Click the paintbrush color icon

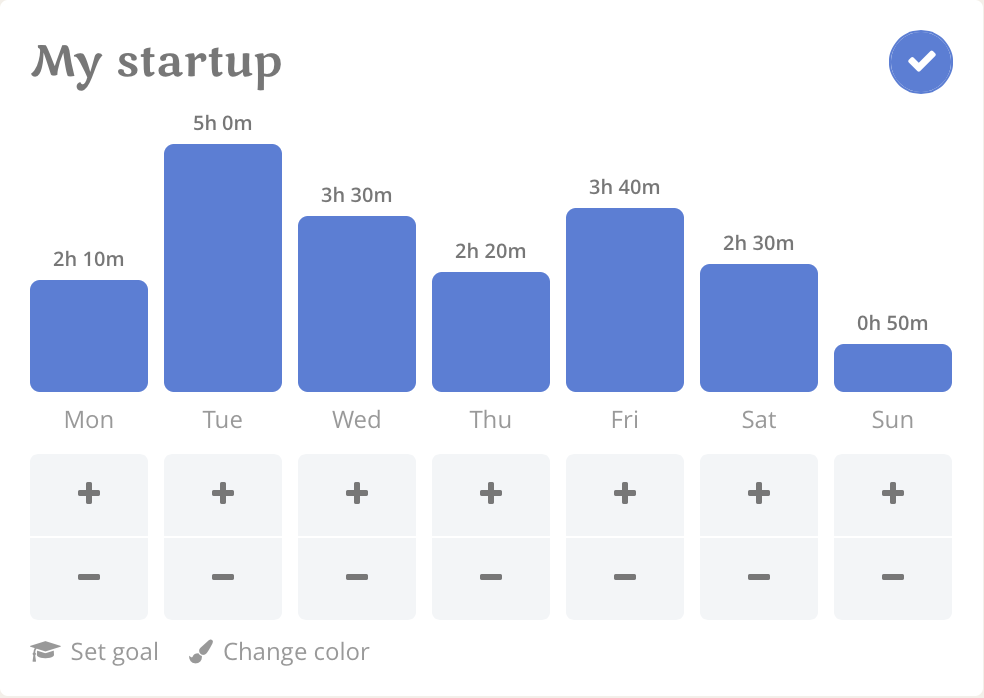click(x=201, y=652)
